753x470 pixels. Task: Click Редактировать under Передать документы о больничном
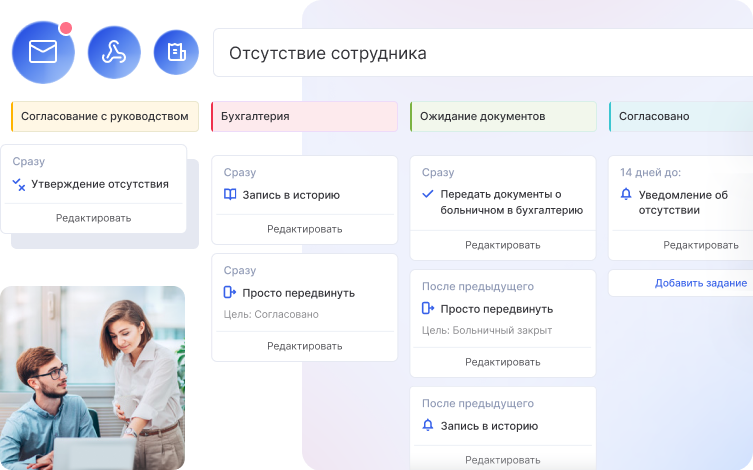[502, 245]
